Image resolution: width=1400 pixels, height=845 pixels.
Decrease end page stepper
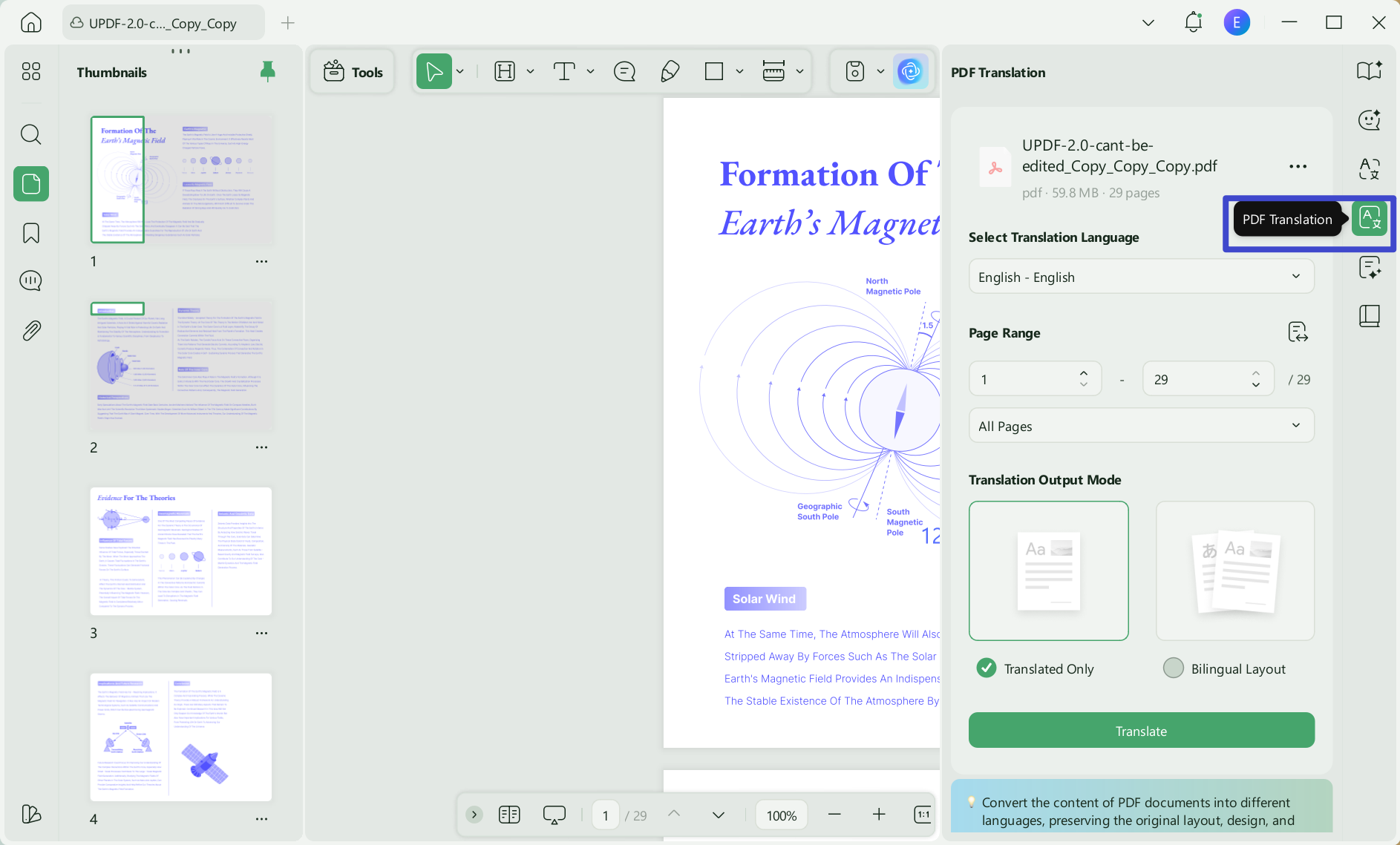tap(1256, 384)
